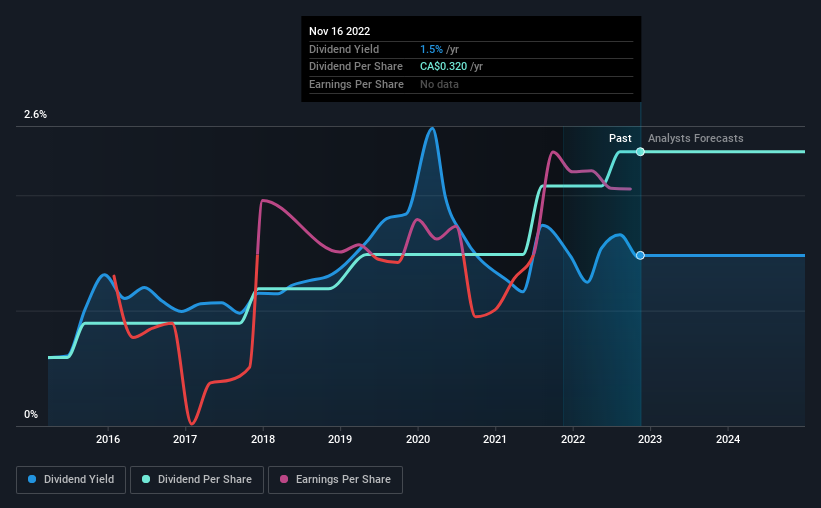Click the 2023 x-axis label
This screenshot has width=821, height=508.
tap(650, 439)
